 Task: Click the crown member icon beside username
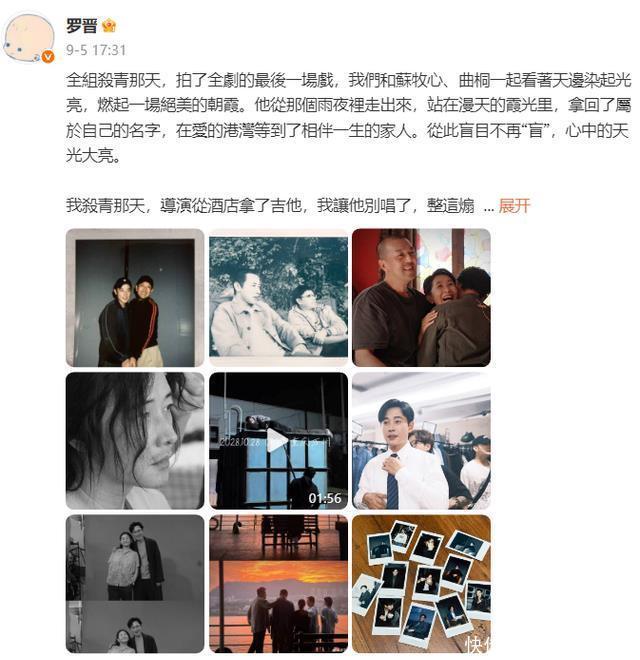tap(109, 26)
